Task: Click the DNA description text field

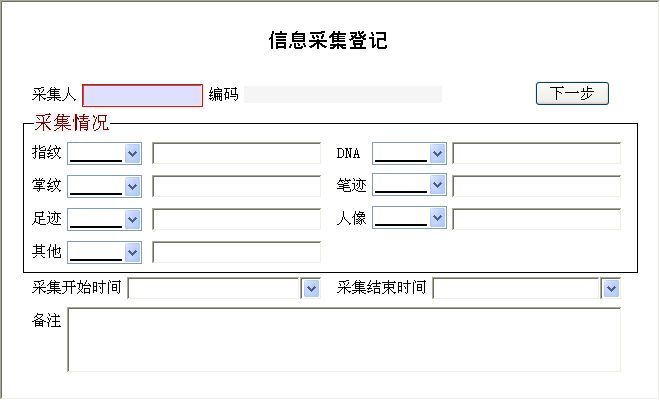Action: point(537,153)
